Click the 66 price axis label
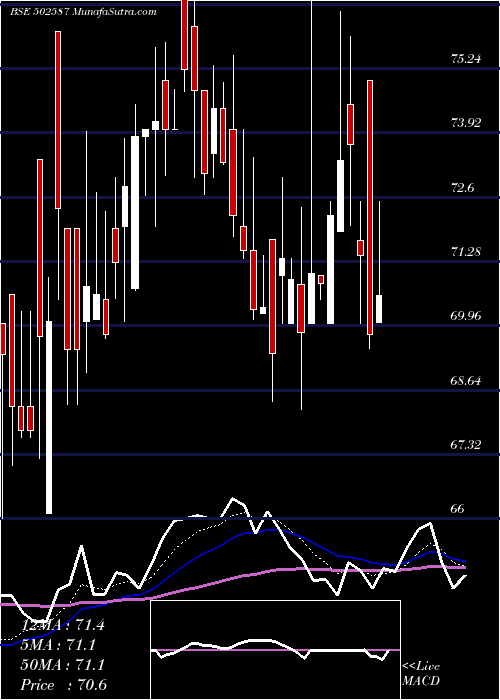Image resolution: width=500 pixels, height=700 pixels. (x=458, y=509)
